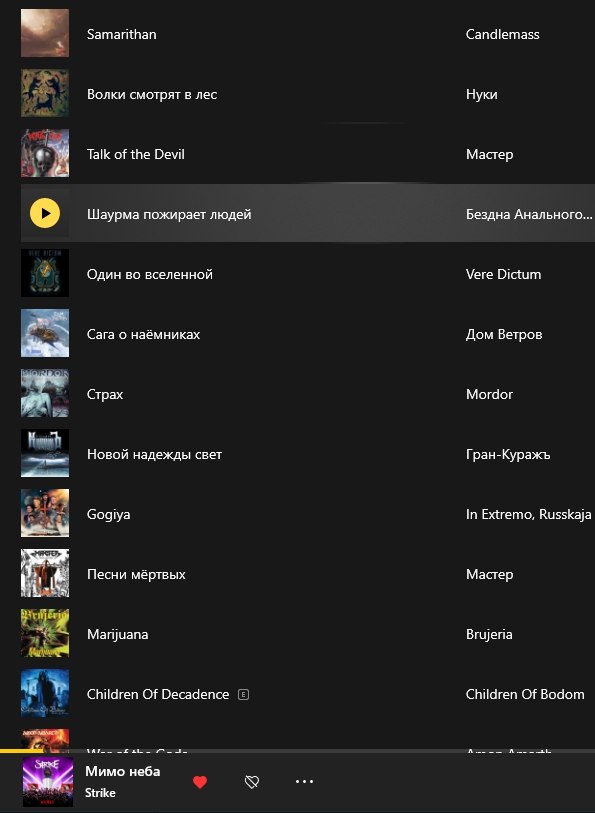
Task: Open artist Children Of Bodom
Action: 525,694
